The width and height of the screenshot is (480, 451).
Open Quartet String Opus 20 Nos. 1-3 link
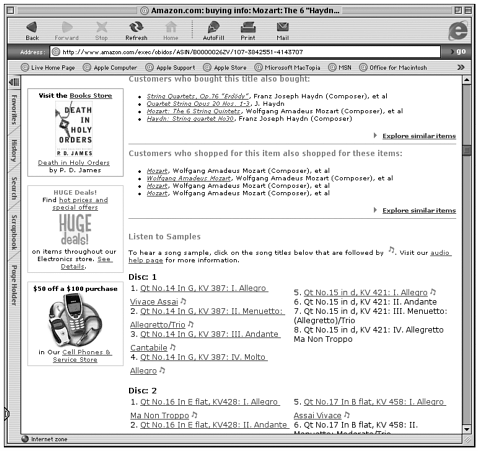[x=199, y=104]
